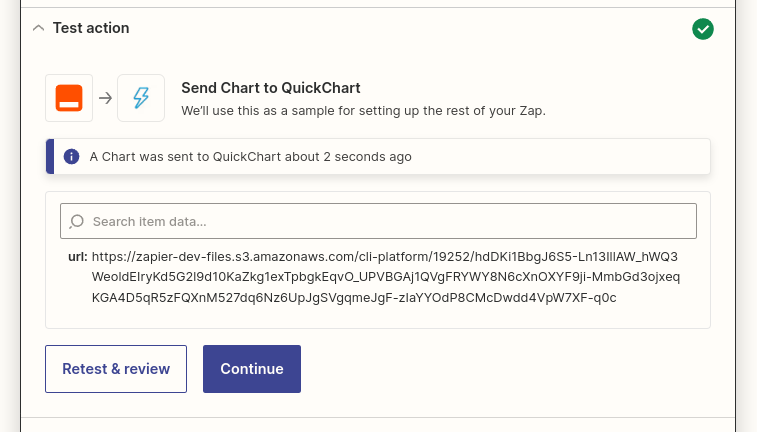Focus the Search item data field
The height and width of the screenshot is (432, 757).
[x=378, y=221]
